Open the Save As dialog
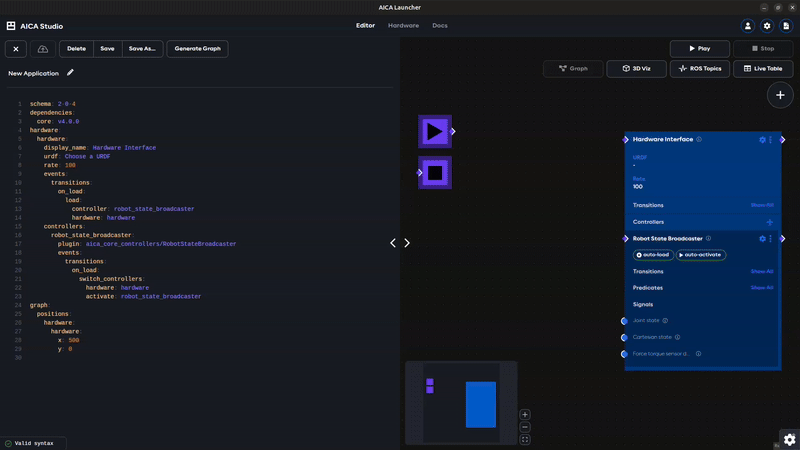 [142, 49]
